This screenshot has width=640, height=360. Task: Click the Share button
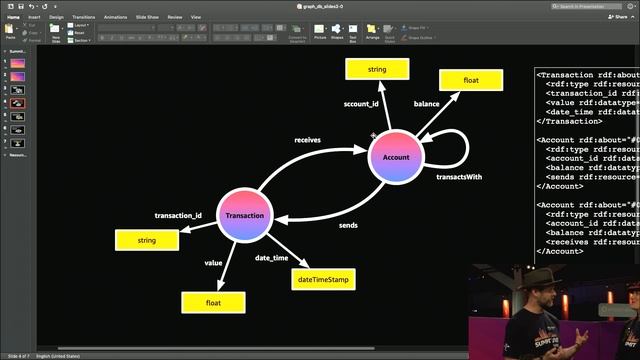618,17
